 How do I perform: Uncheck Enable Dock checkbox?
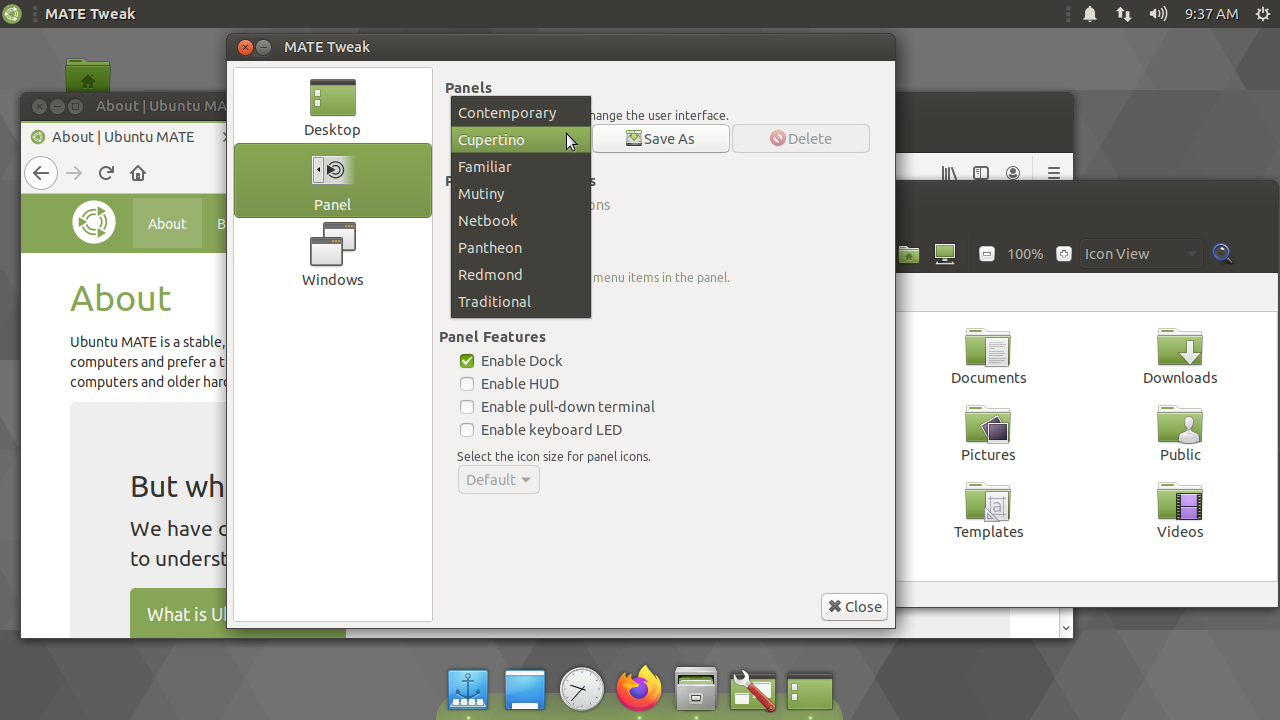[x=467, y=361]
